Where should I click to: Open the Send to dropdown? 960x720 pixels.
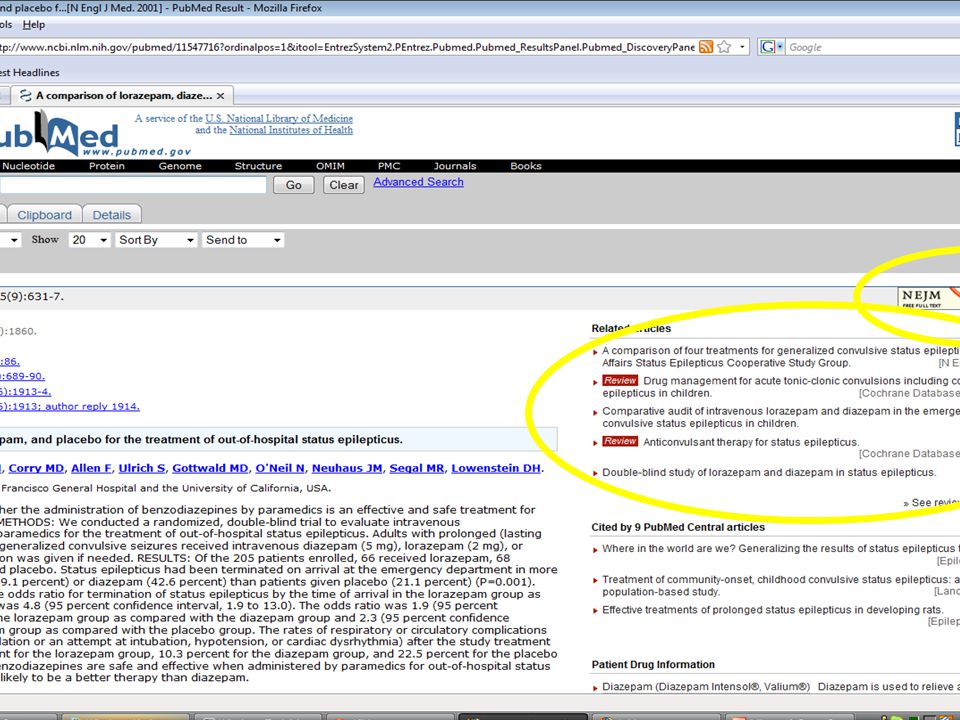(x=243, y=240)
